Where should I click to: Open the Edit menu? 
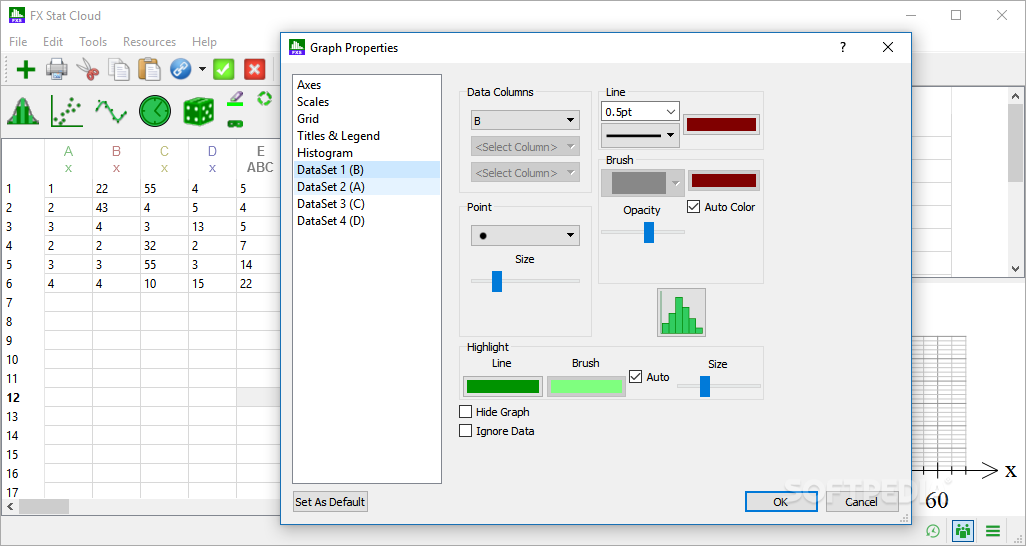pyautogui.click(x=53, y=42)
